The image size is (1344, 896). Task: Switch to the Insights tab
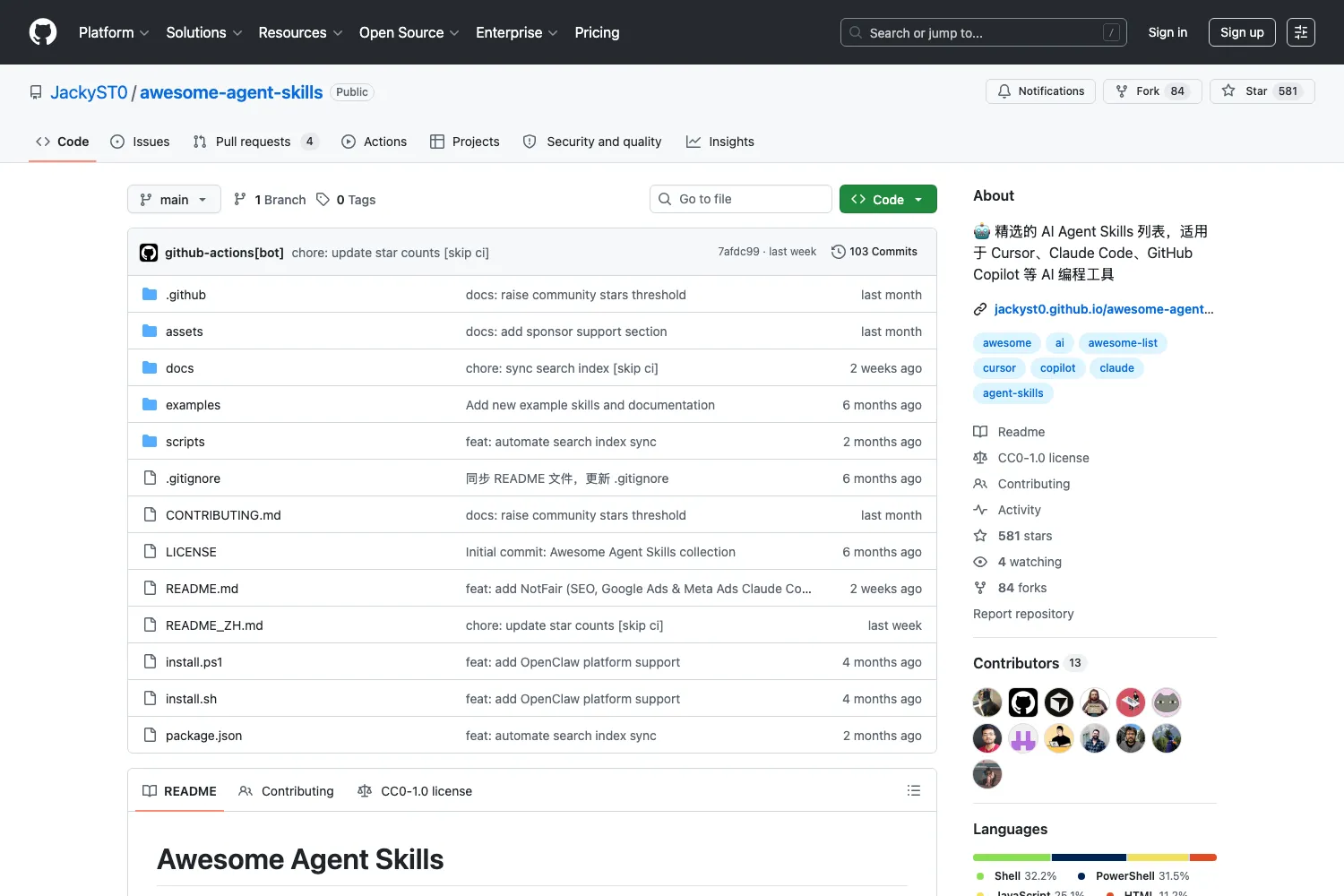720,142
